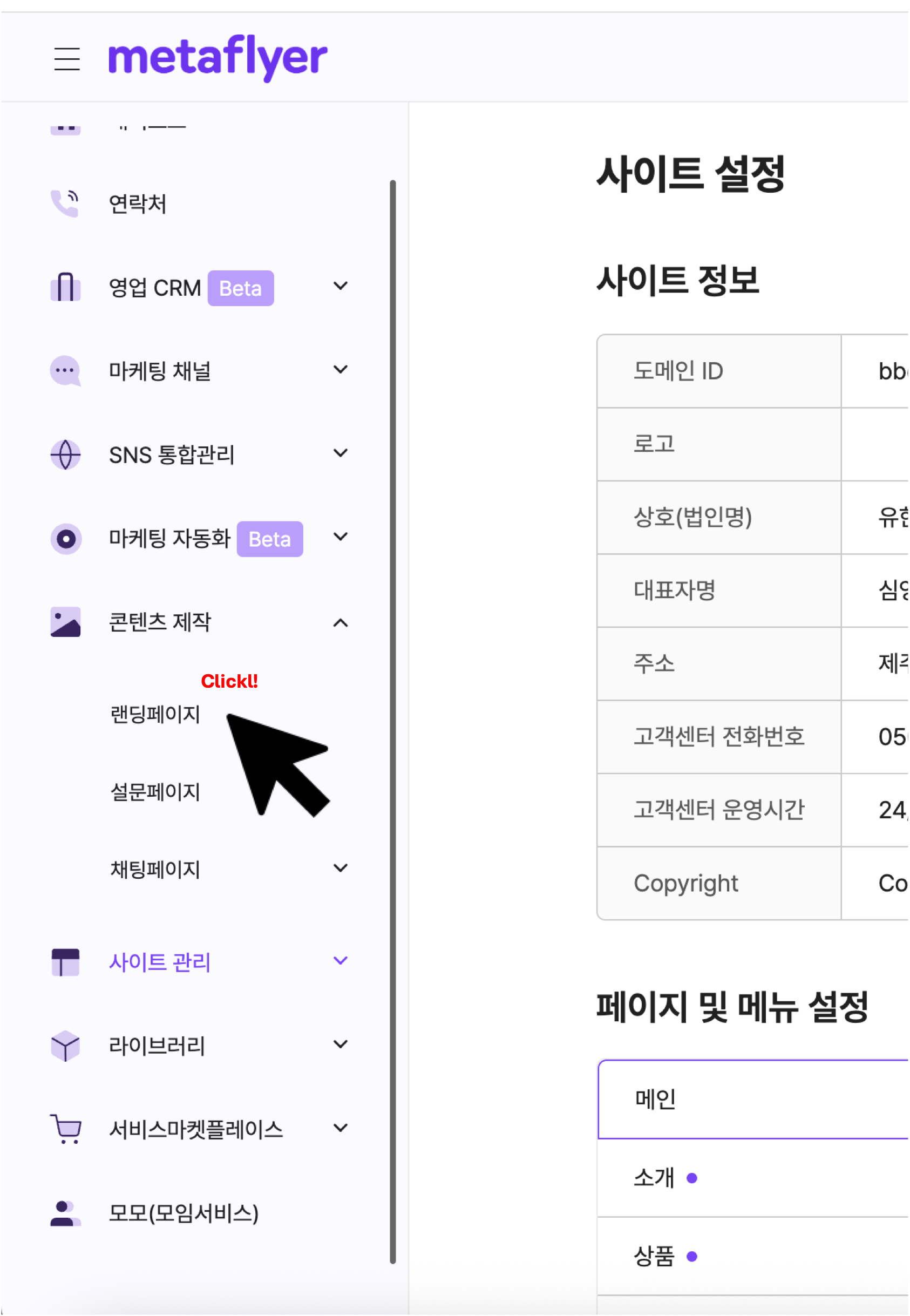Open the hamburger menu icon

[67, 59]
